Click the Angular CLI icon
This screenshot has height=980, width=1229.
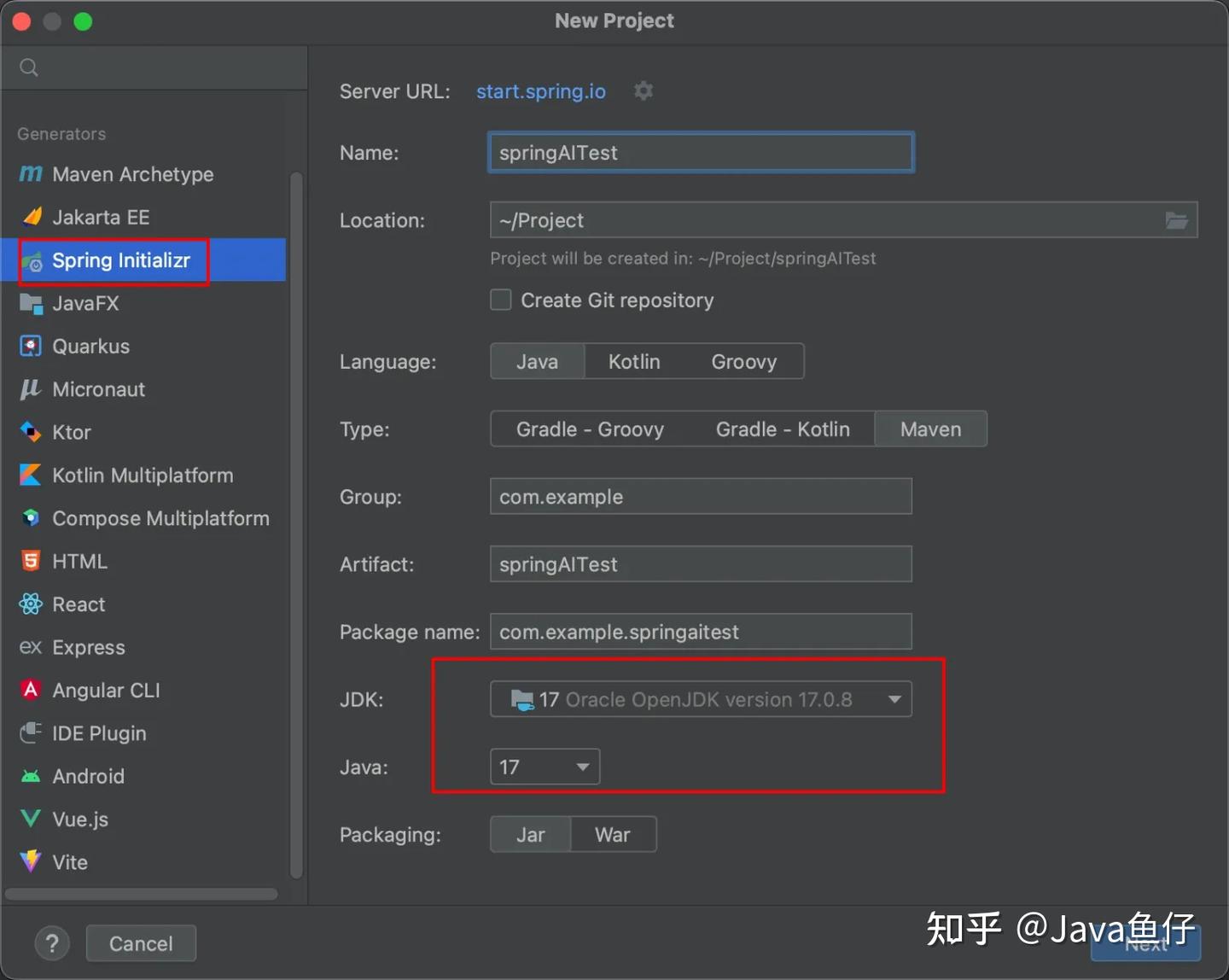(x=31, y=690)
